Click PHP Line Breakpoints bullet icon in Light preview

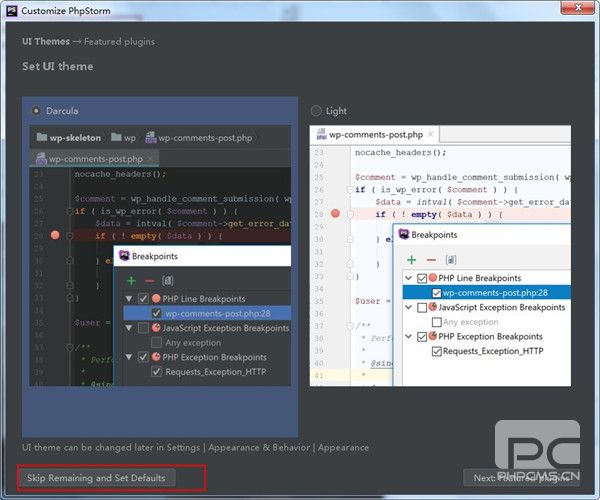(x=433, y=278)
